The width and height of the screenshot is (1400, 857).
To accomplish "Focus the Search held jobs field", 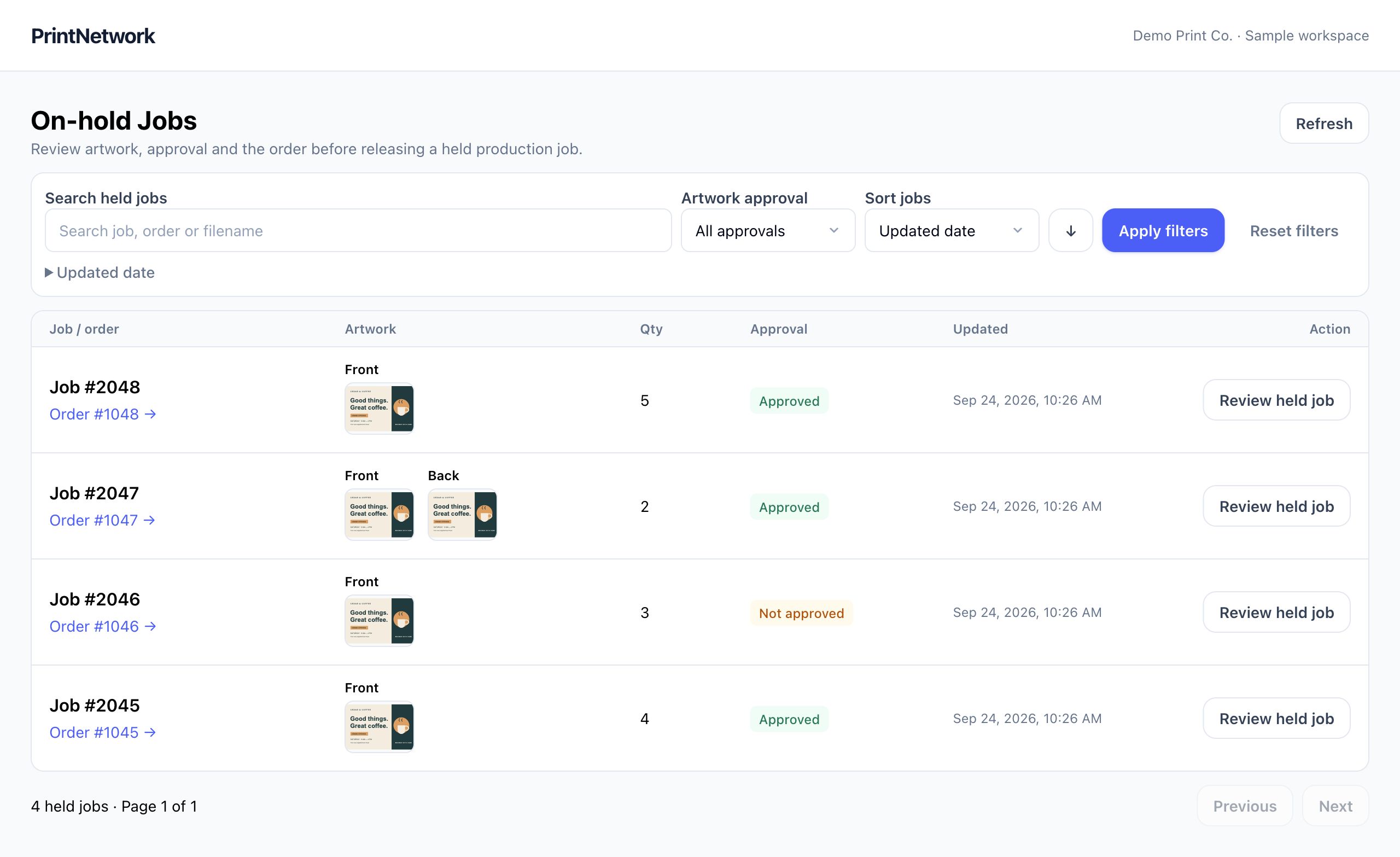I will pos(359,230).
